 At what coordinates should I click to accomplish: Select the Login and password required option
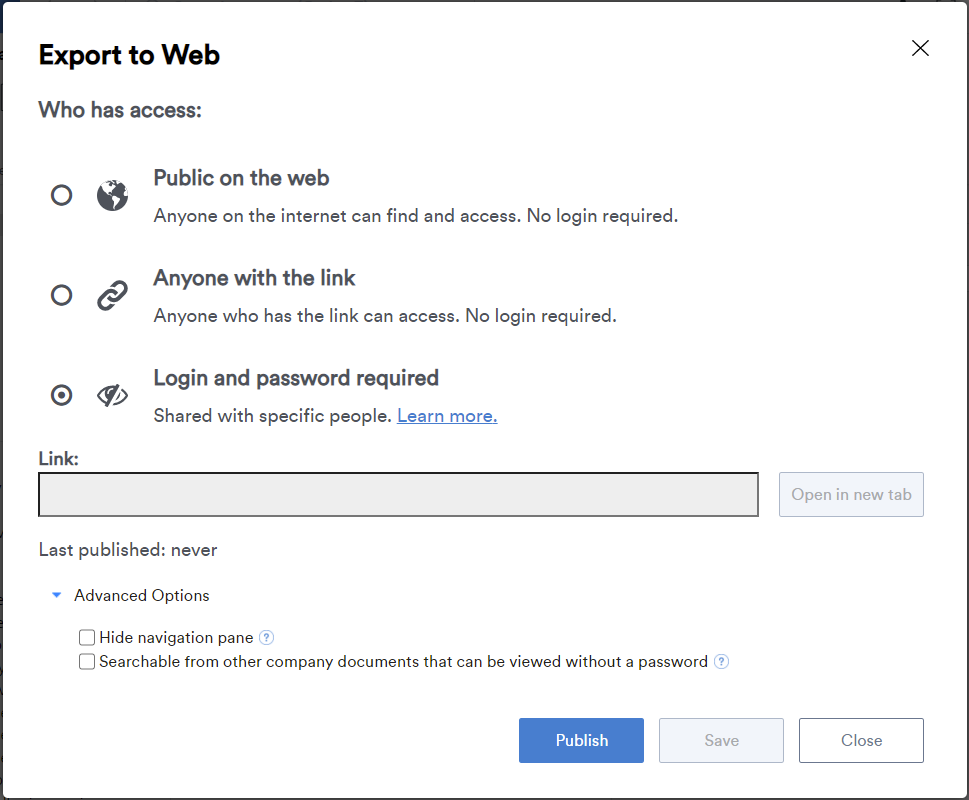61,394
